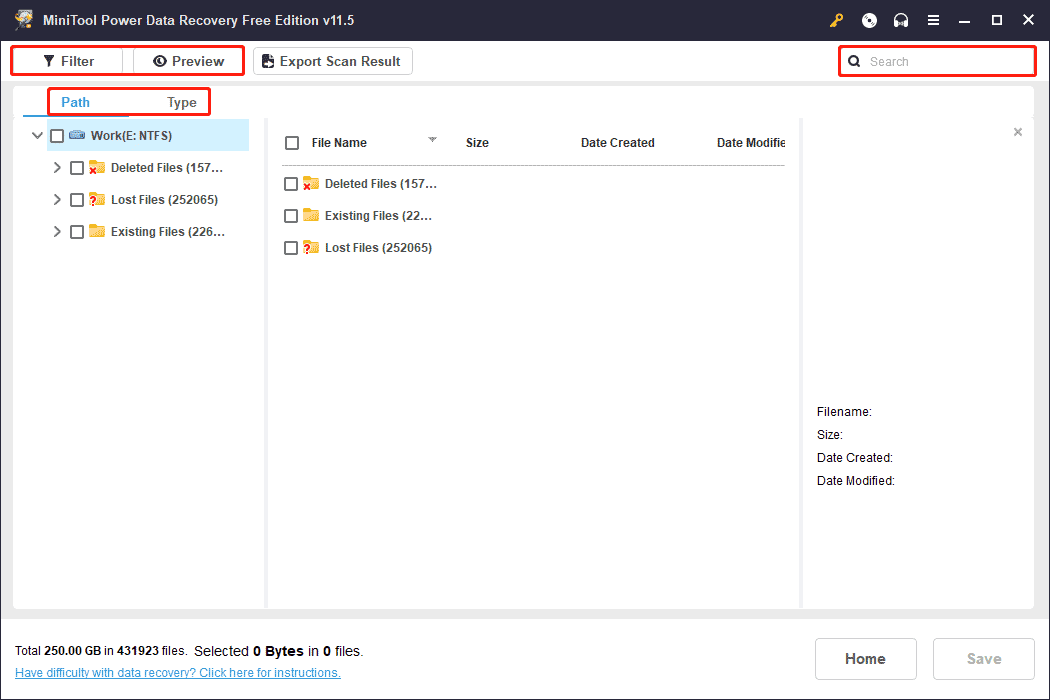
Task: Click Export Scan Result
Action: (333, 61)
